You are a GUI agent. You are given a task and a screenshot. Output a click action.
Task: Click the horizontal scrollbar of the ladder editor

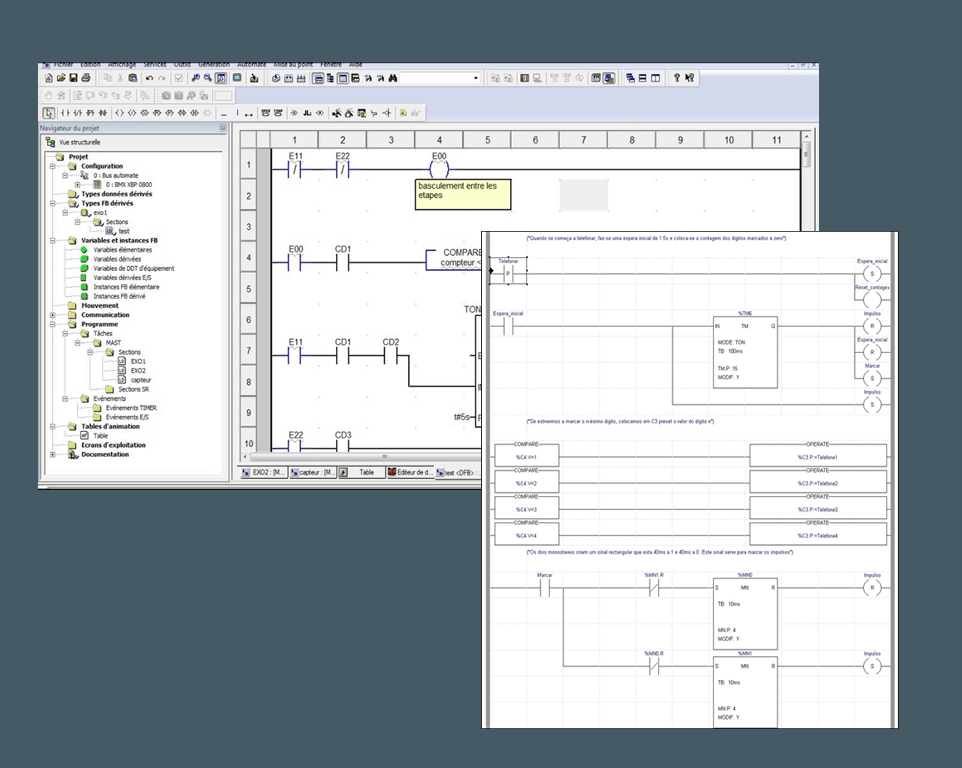click(x=366, y=457)
